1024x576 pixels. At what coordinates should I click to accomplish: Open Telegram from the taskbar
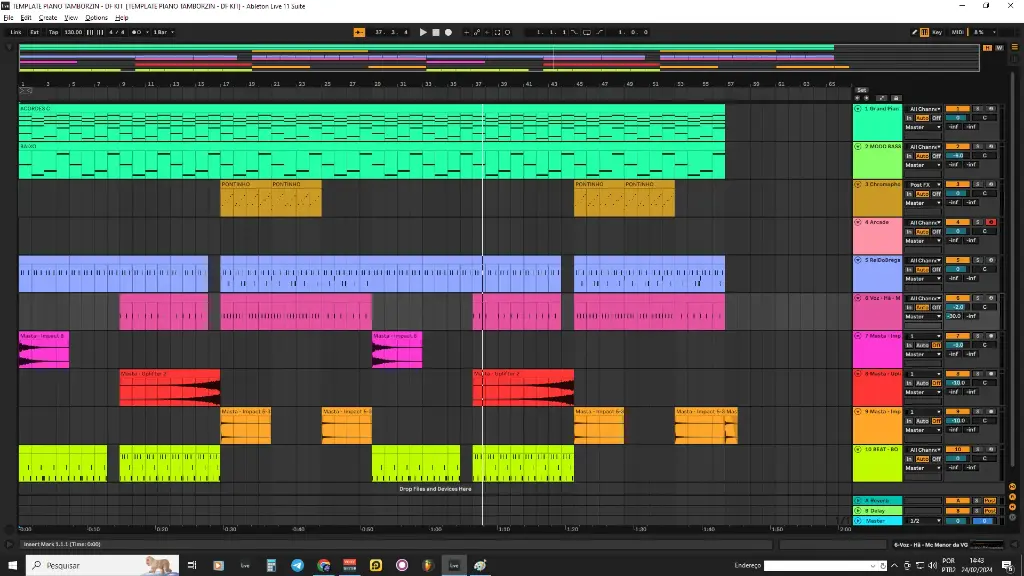[297, 565]
